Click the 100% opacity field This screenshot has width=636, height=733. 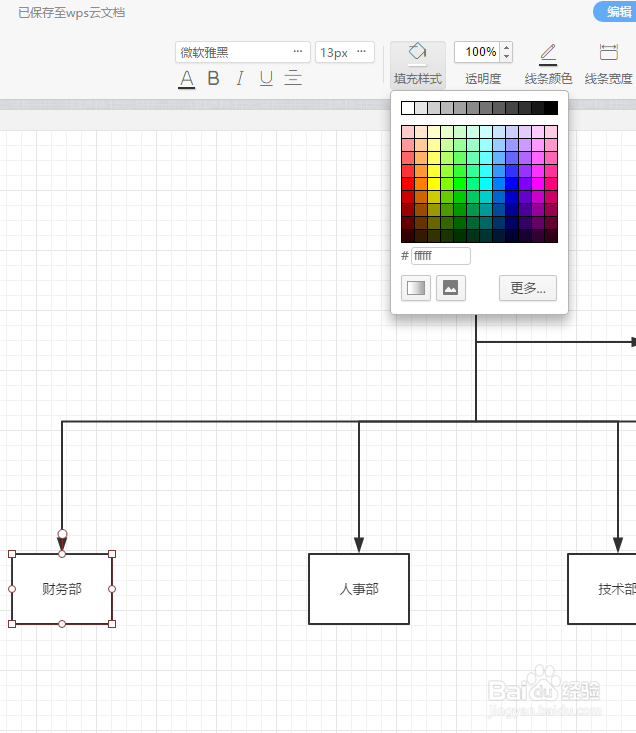pyautogui.click(x=478, y=52)
